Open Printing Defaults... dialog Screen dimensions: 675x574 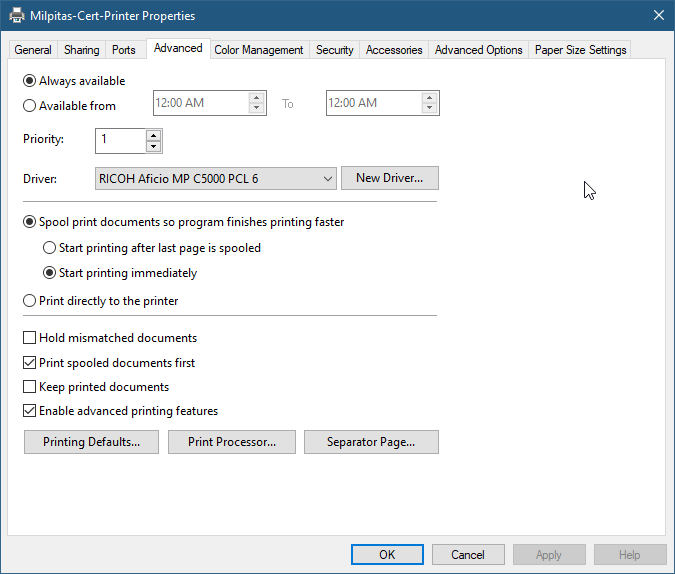[91, 442]
